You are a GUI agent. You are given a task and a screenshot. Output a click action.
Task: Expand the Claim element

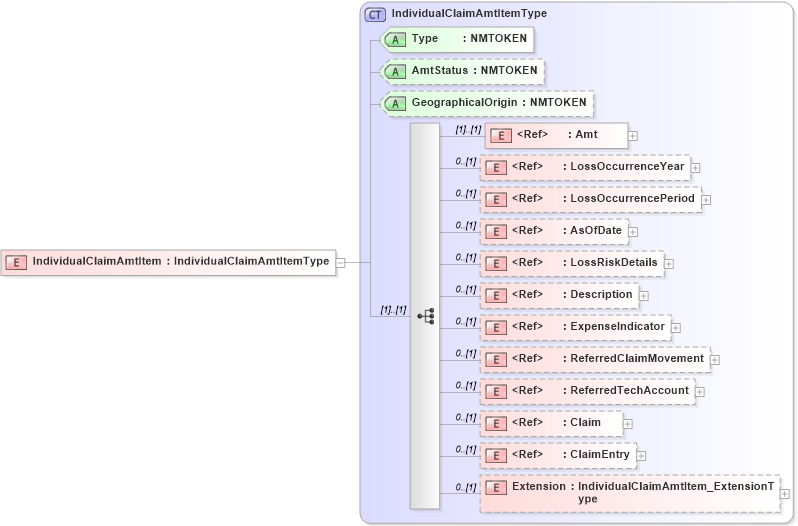coord(628,424)
